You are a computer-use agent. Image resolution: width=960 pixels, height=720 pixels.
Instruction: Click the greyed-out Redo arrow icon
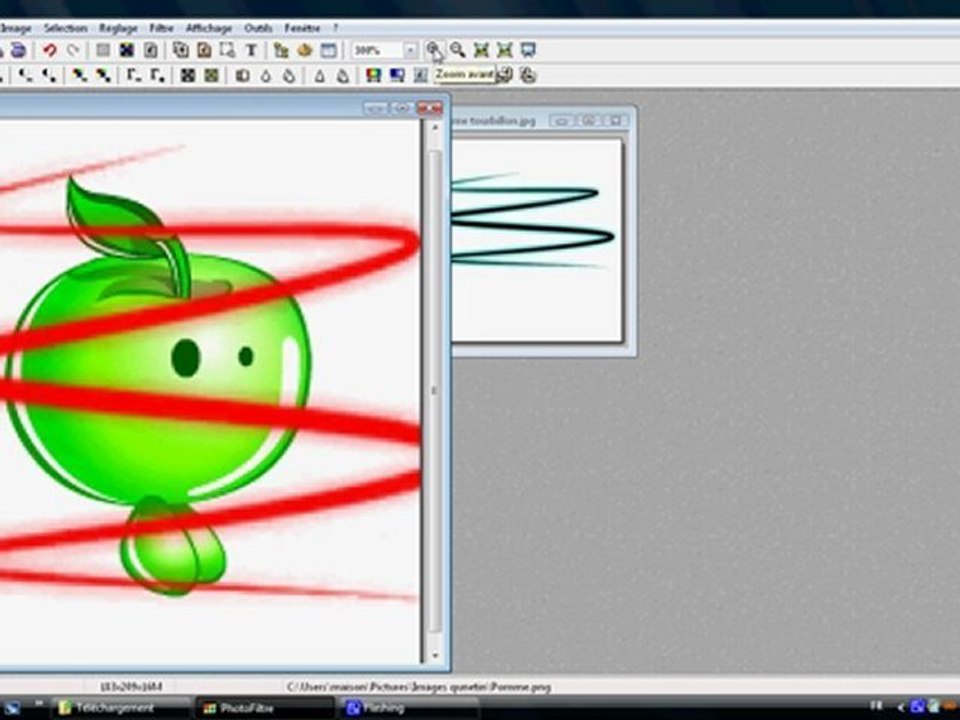pos(73,50)
